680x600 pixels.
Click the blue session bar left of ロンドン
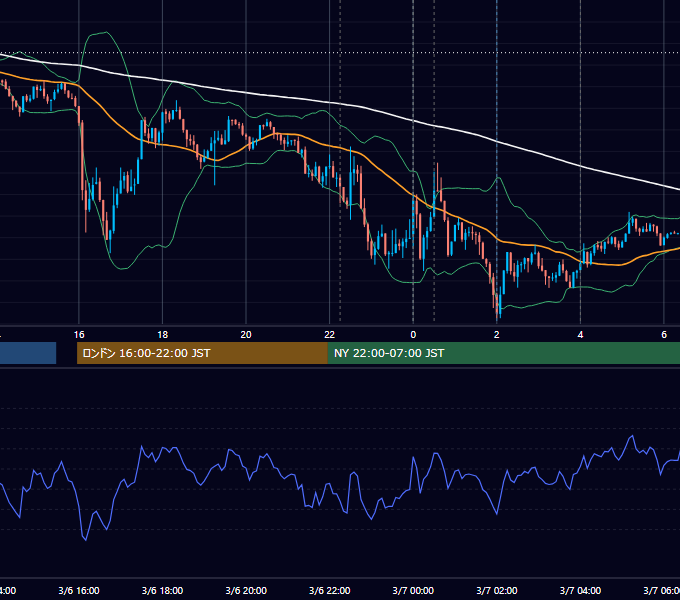28,353
